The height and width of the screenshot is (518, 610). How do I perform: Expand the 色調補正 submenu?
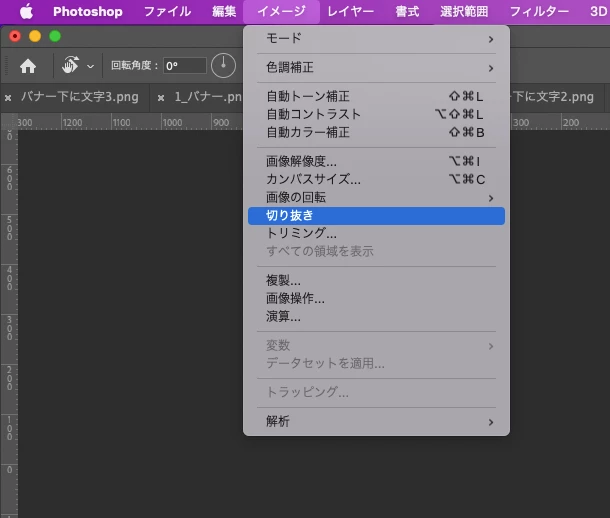pos(376,68)
